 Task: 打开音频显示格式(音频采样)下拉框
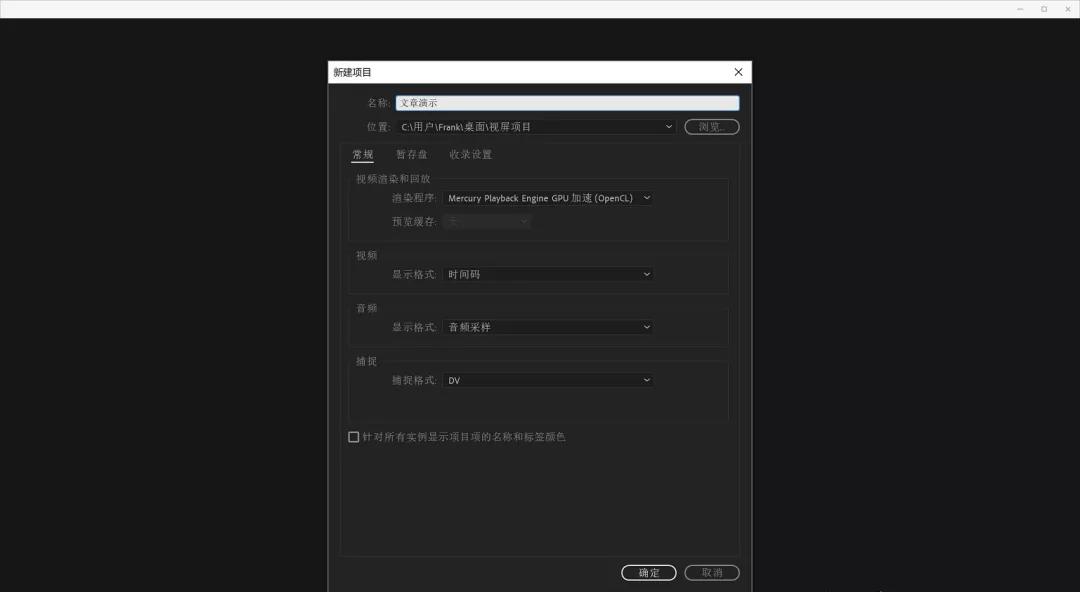[x=548, y=326]
